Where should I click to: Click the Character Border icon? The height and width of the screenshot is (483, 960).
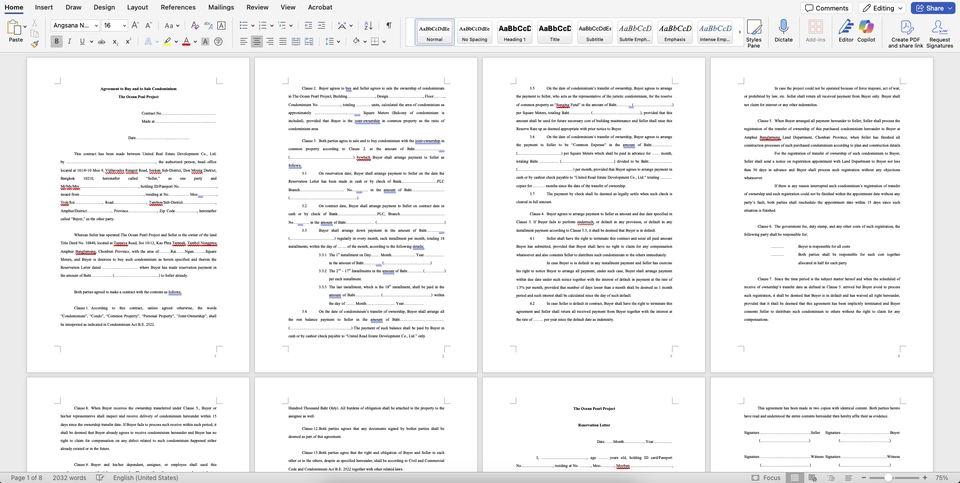point(221,26)
